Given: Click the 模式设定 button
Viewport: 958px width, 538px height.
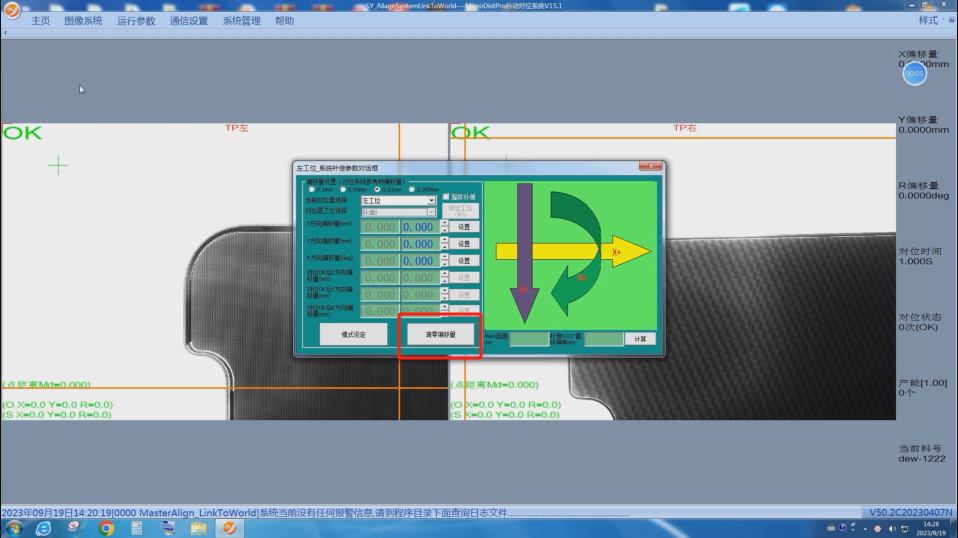Looking at the screenshot, I should [353, 335].
